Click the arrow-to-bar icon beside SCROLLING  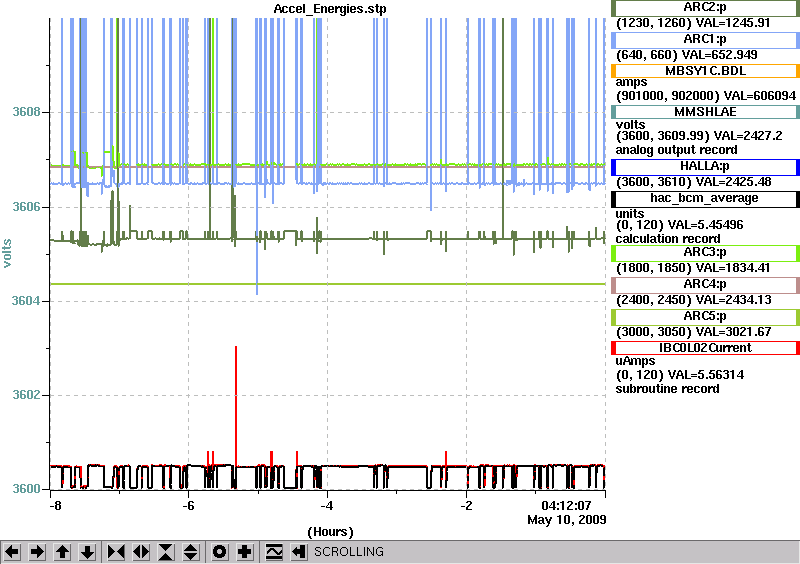pyautogui.click(x=299, y=552)
